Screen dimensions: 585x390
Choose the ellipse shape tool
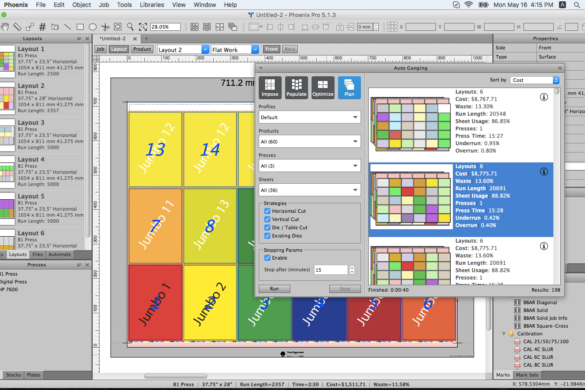pos(93,27)
